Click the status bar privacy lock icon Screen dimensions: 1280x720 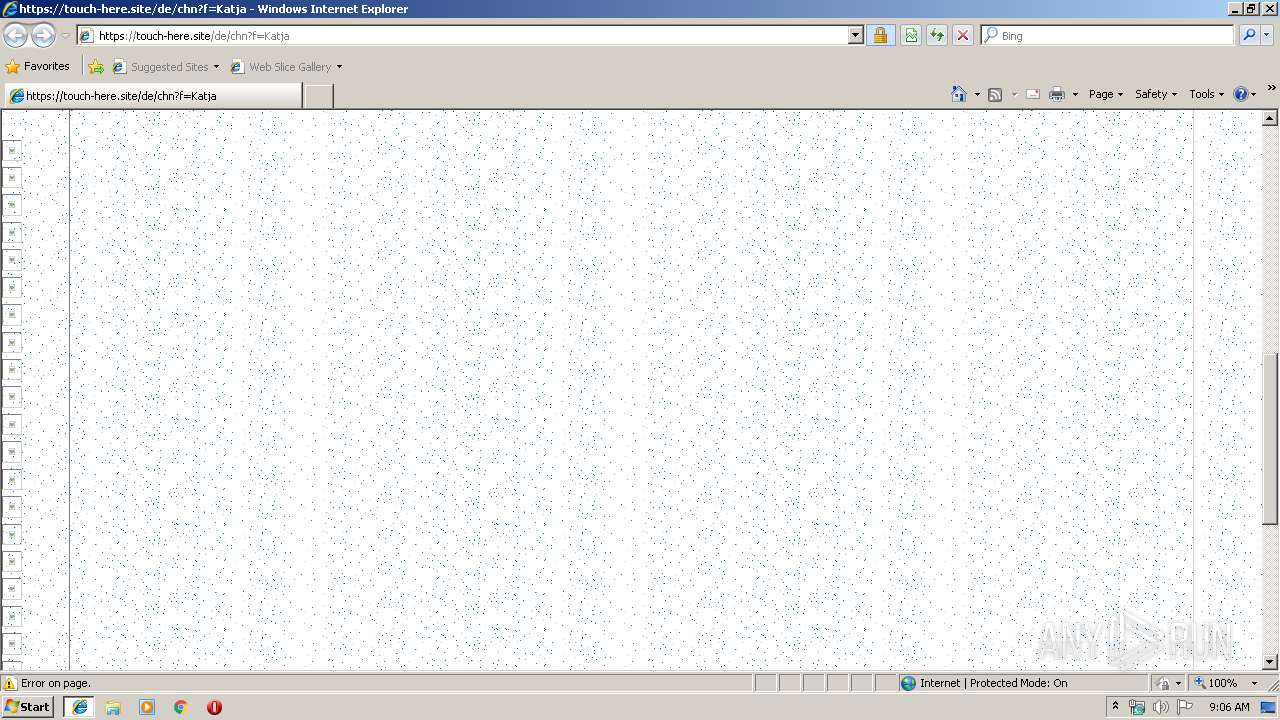(1163, 683)
